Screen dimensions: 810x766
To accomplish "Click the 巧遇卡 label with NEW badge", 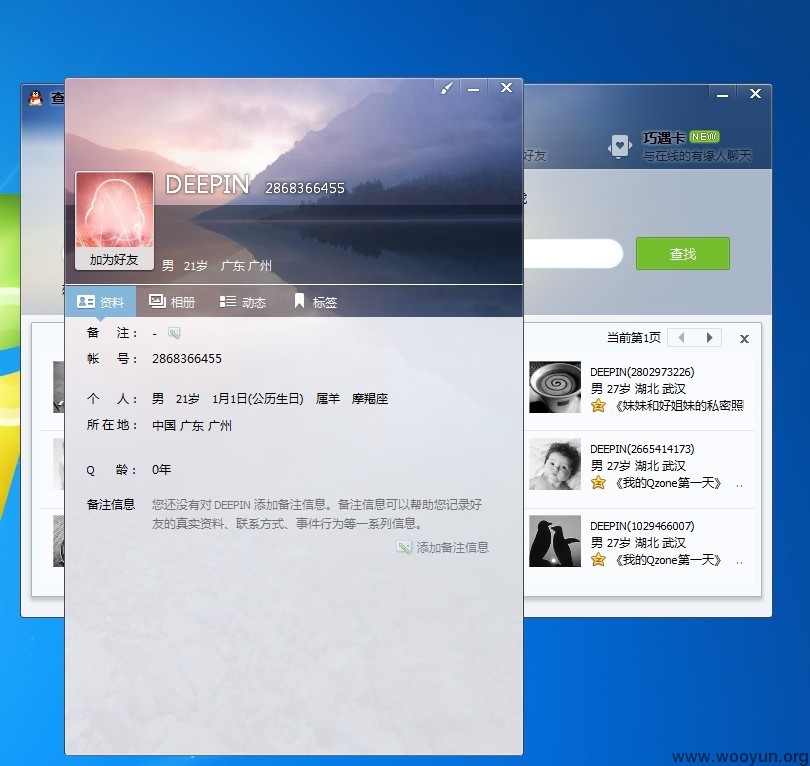I will [x=681, y=137].
